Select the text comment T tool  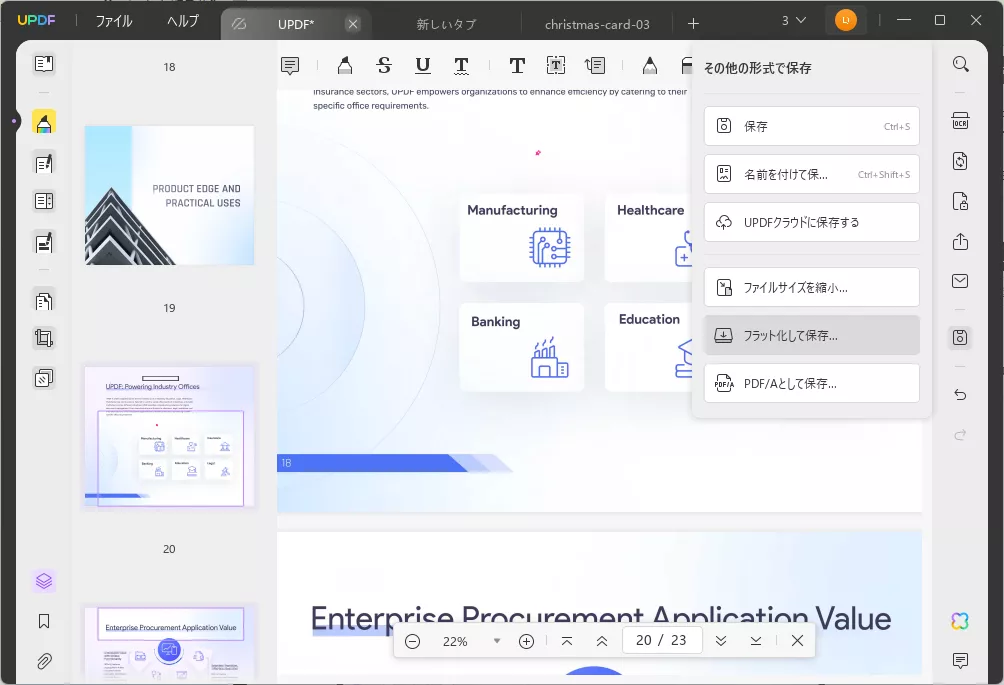point(517,65)
